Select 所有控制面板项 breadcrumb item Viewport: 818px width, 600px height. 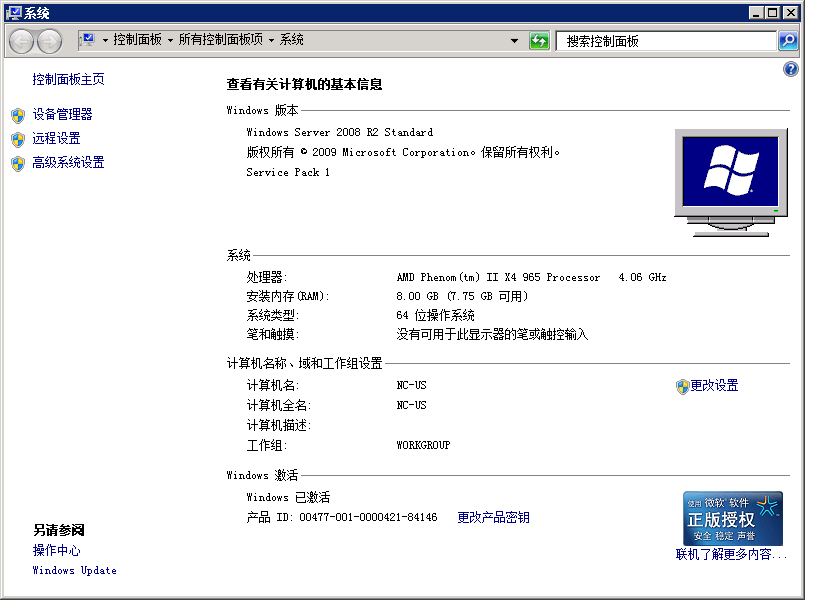[221, 40]
